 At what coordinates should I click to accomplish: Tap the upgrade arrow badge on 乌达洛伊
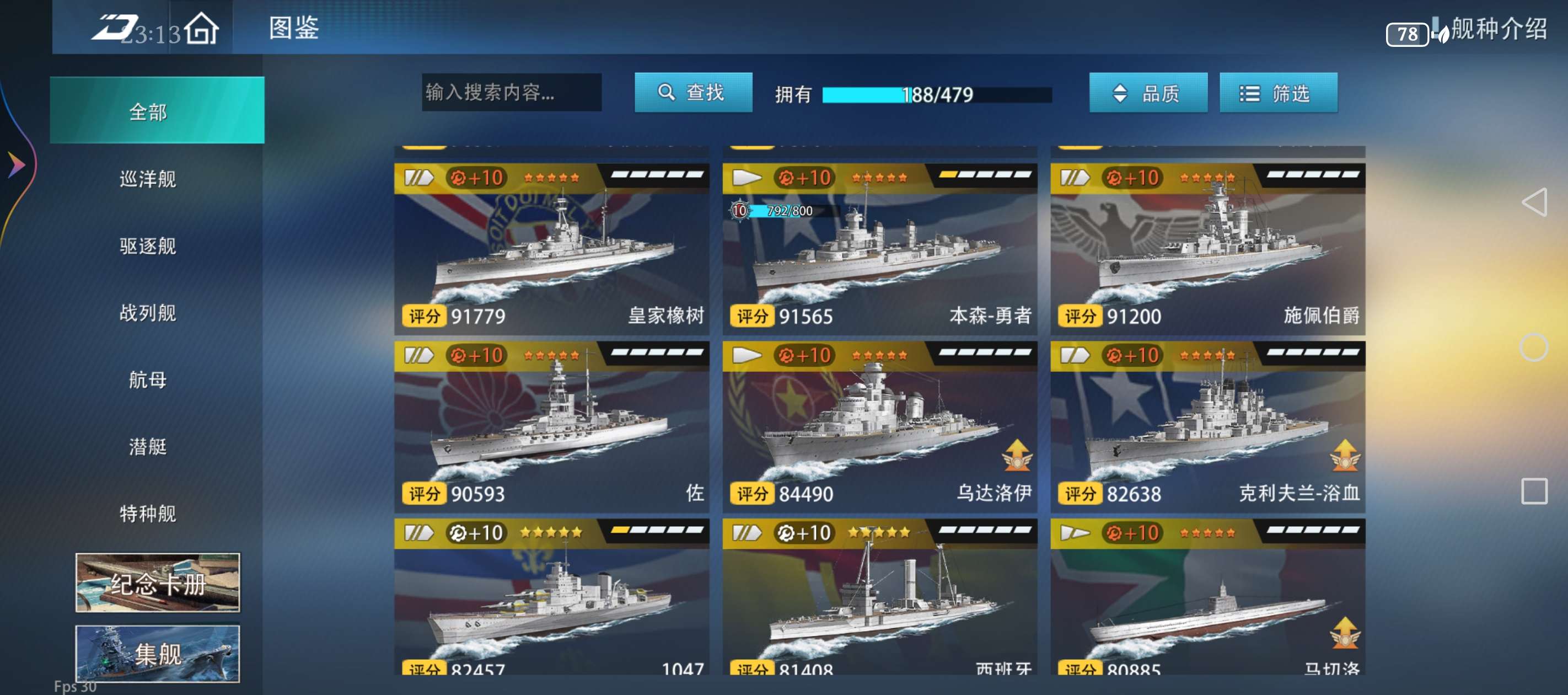click(1017, 455)
